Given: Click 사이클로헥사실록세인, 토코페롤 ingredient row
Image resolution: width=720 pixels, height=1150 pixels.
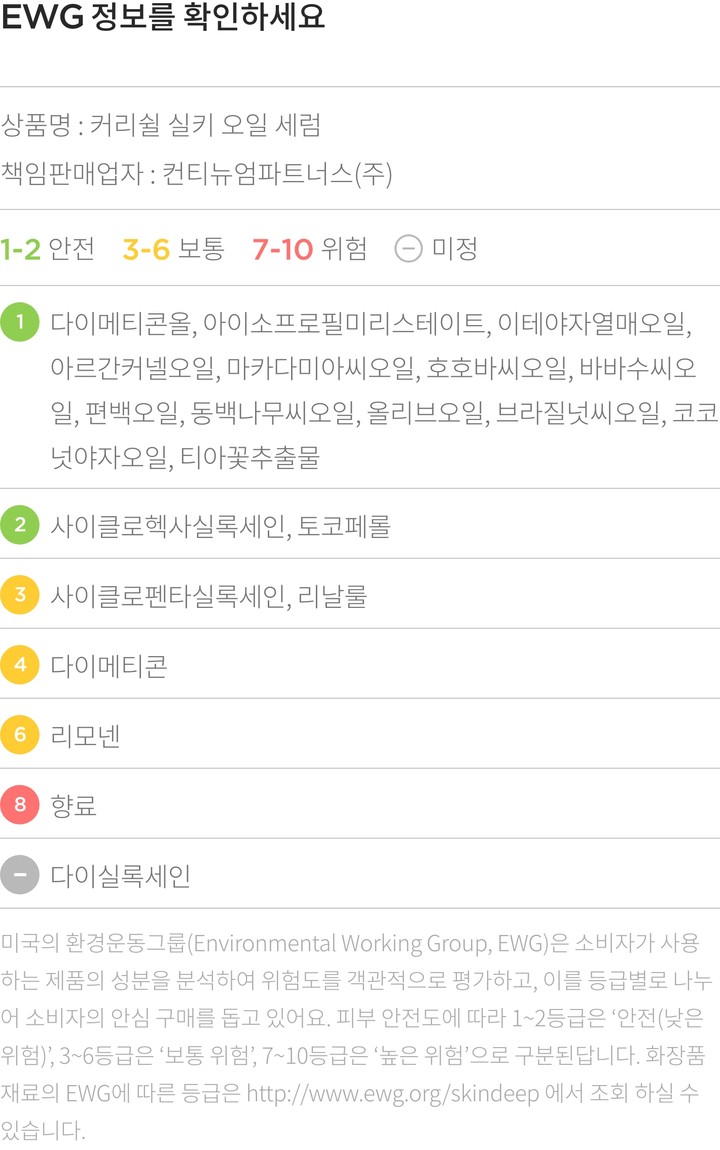Looking at the screenshot, I should (x=220, y=525).
